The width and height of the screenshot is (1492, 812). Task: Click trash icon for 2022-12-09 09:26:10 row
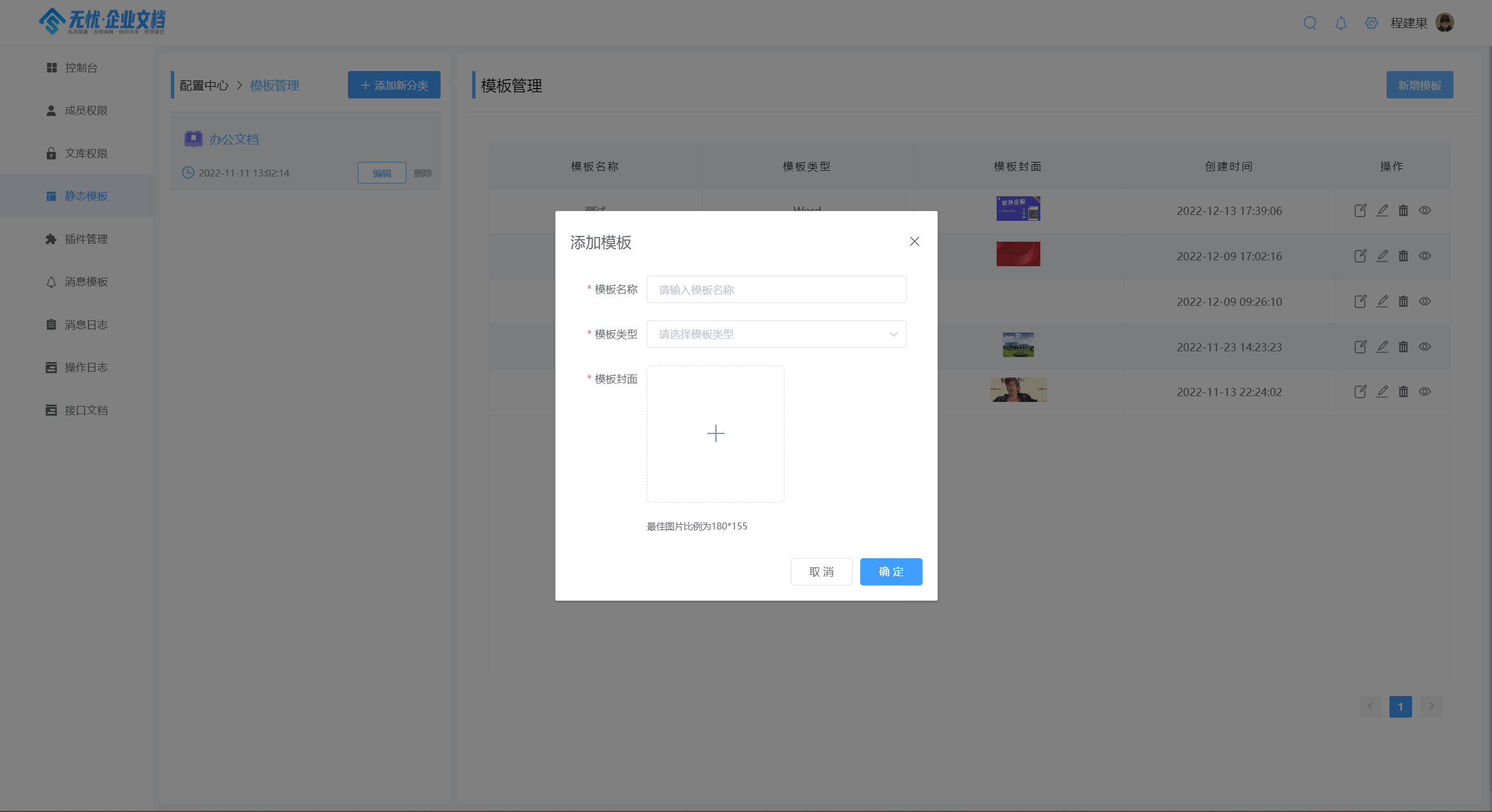pos(1403,301)
